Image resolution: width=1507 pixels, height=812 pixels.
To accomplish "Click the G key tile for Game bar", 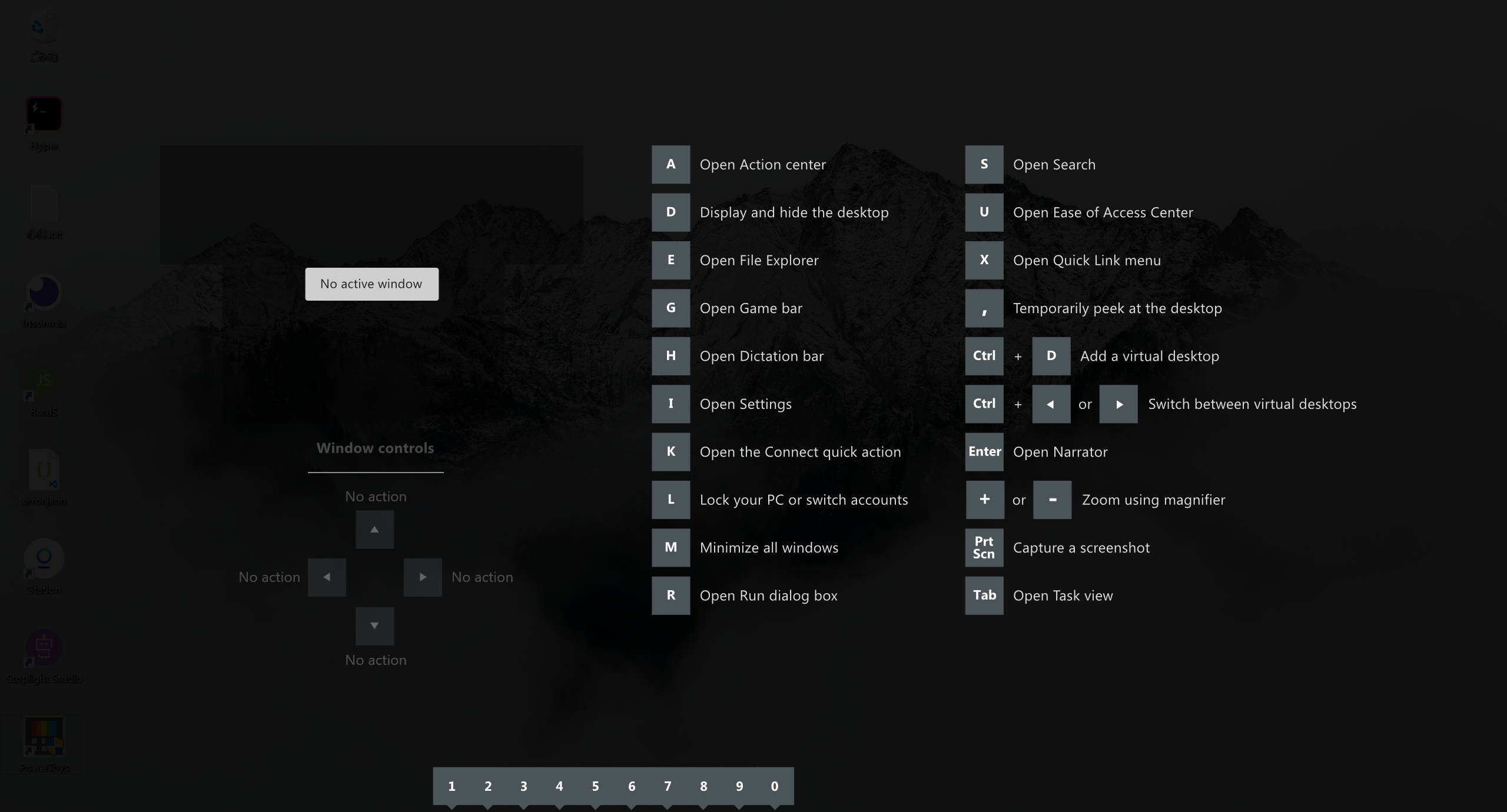I will (670, 308).
